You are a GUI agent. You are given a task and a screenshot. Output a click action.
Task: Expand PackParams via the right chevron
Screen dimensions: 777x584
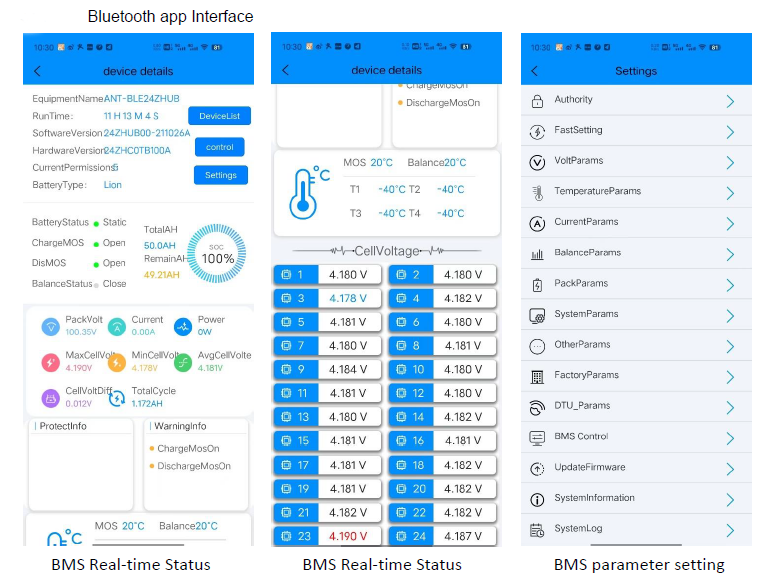(x=730, y=285)
